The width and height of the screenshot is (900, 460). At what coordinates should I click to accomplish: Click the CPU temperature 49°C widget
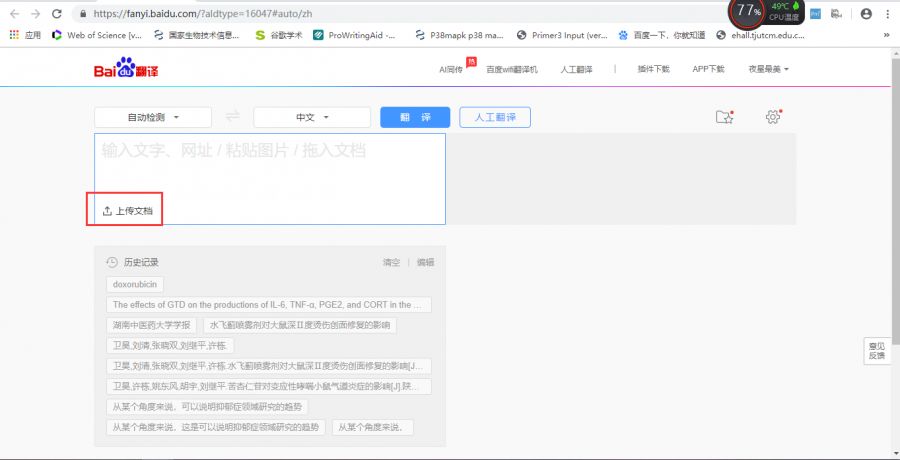(785, 11)
